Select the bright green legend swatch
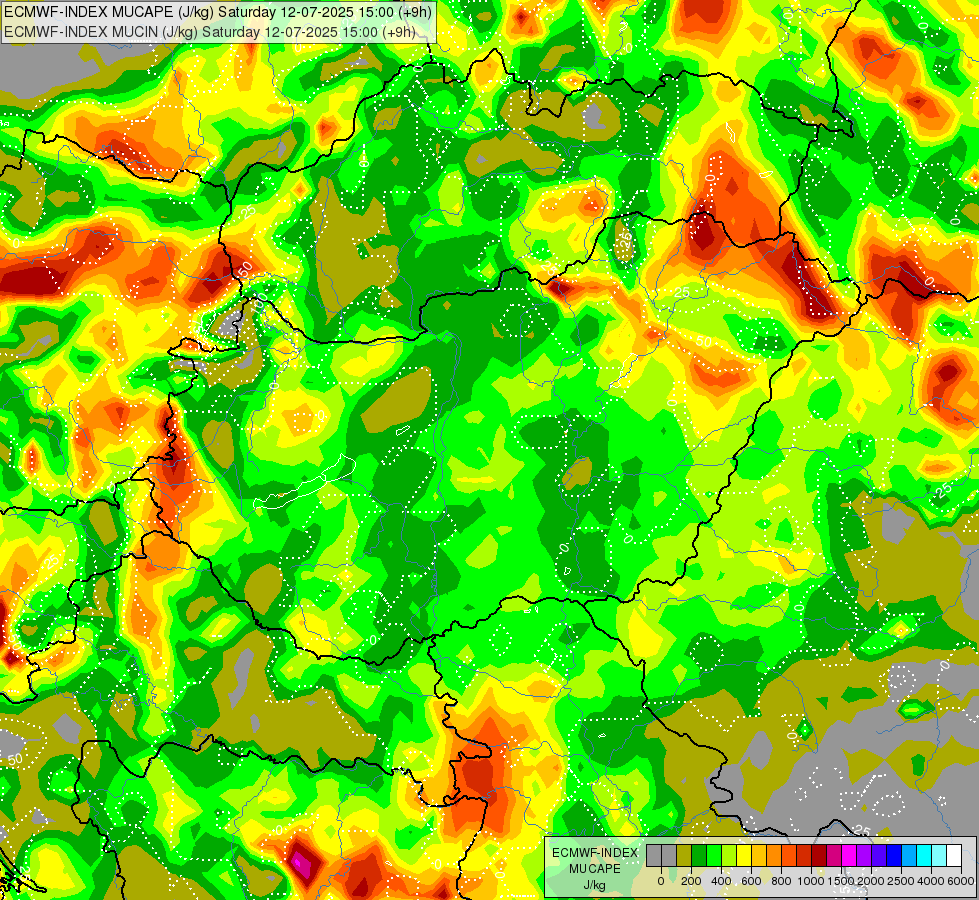979x900 pixels. (714, 856)
